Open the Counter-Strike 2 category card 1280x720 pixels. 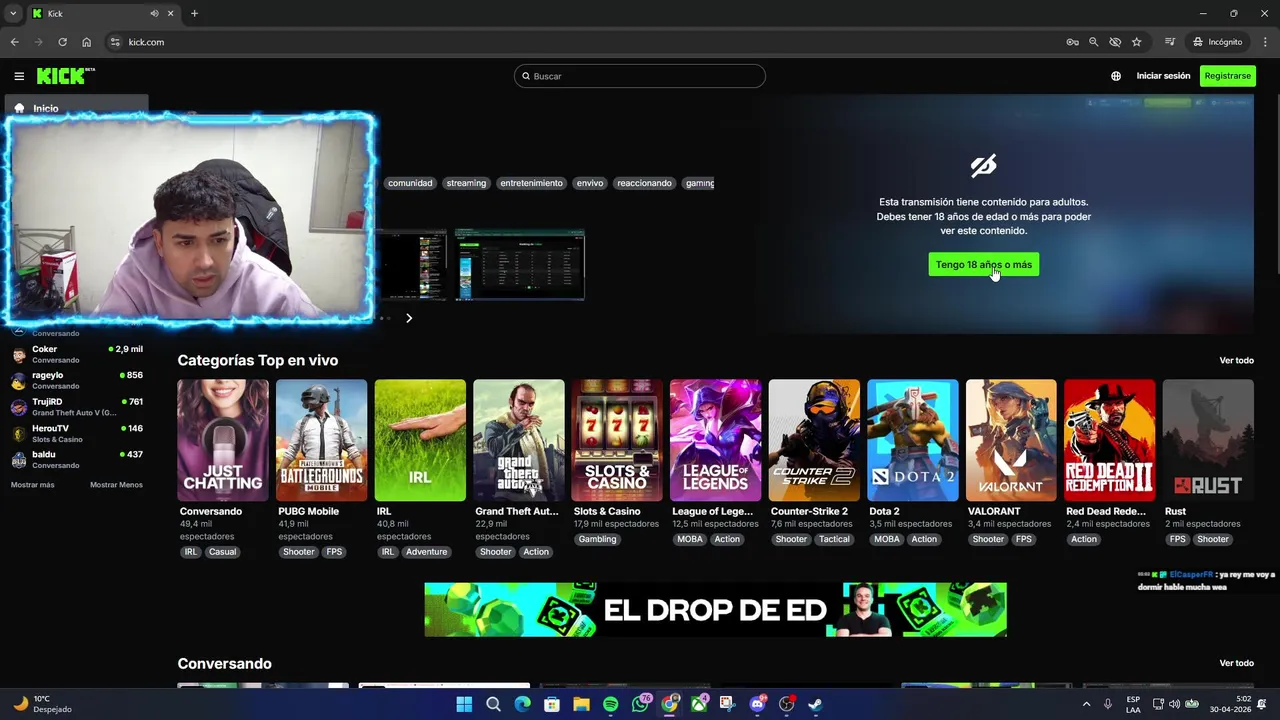point(814,440)
